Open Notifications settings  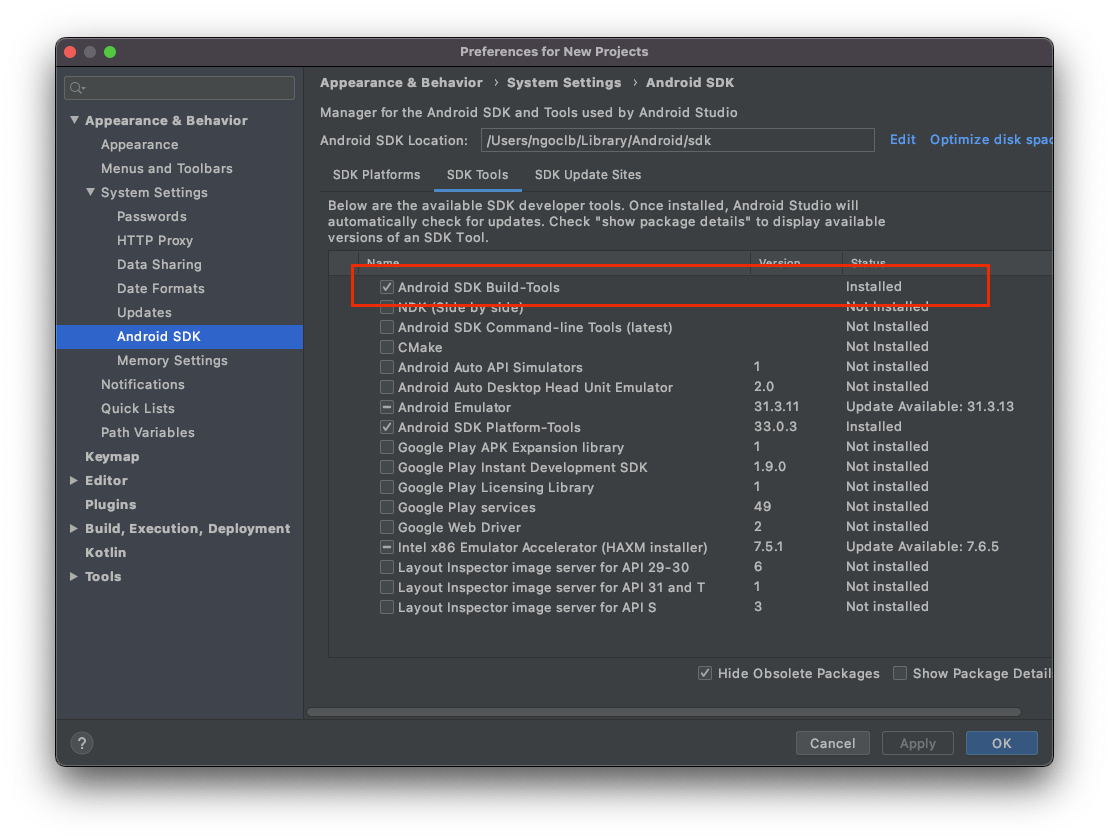[143, 385]
